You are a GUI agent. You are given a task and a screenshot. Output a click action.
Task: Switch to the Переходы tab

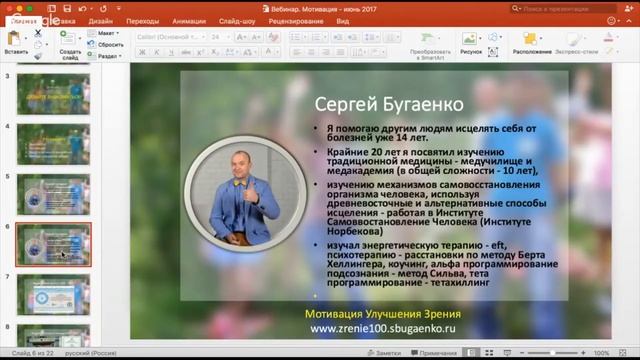point(142,21)
